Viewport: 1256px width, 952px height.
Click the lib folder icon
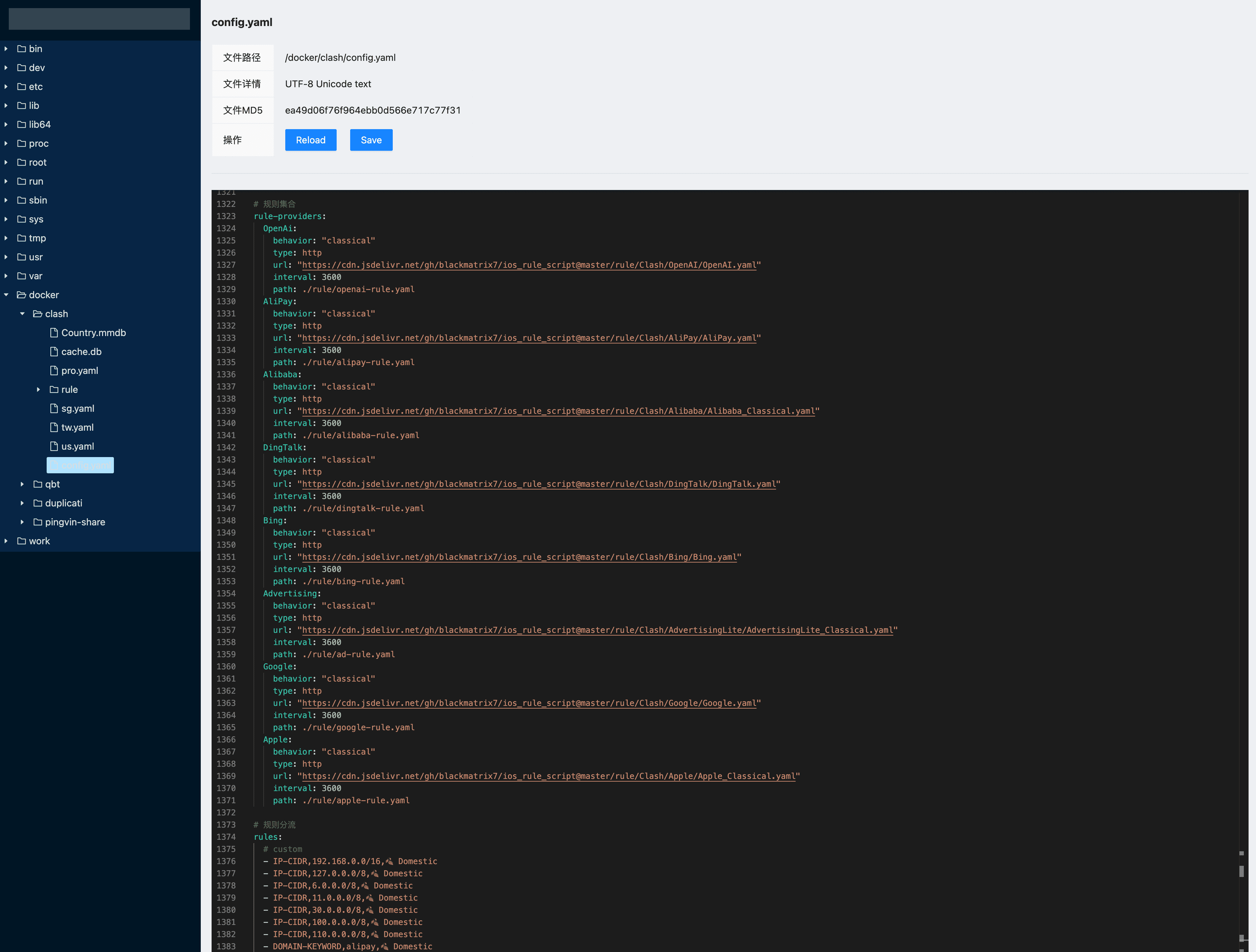[22, 106]
